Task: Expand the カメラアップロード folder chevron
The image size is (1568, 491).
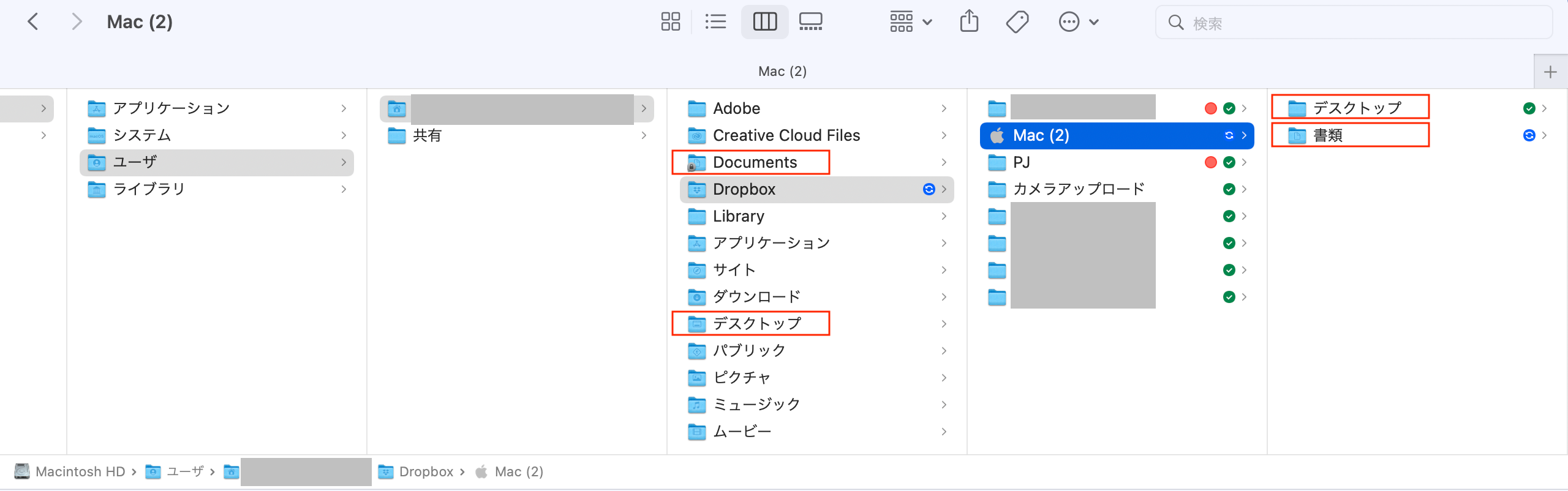Action: [1244, 189]
